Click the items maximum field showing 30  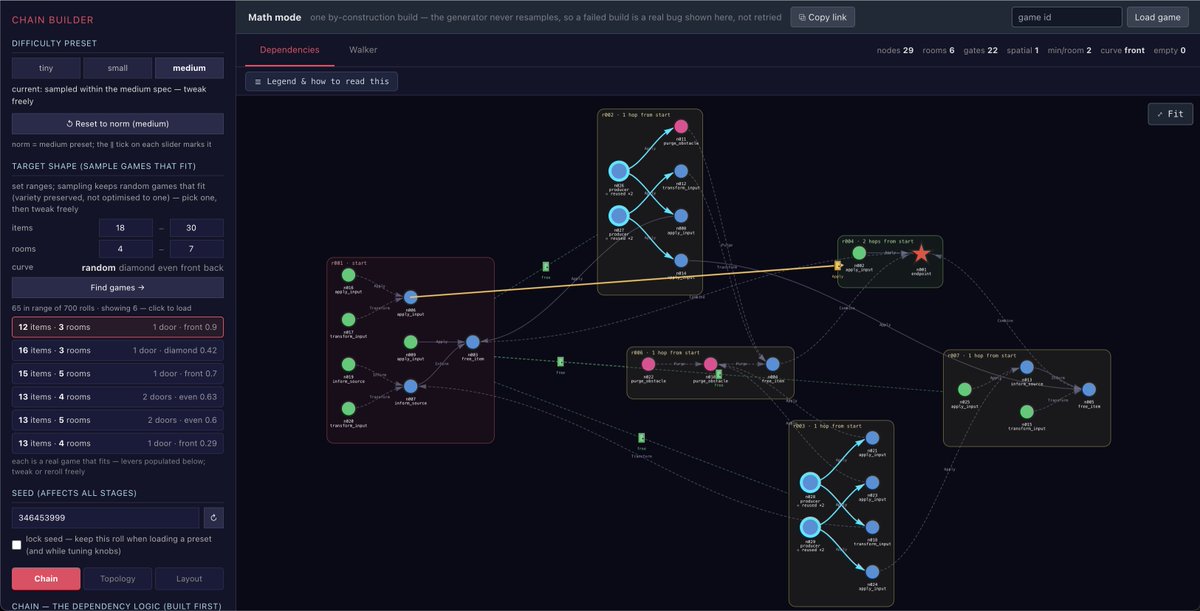tap(197, 228)
